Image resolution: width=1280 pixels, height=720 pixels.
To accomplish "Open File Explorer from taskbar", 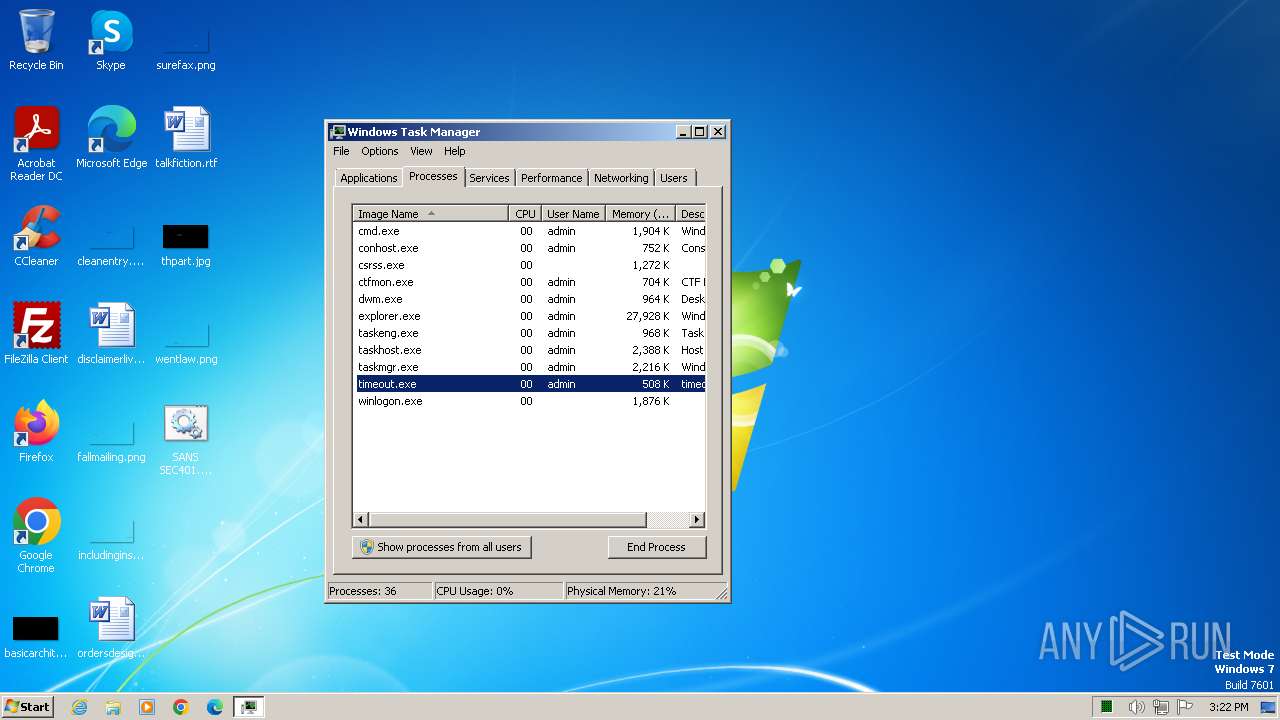I will coord(113,707).
